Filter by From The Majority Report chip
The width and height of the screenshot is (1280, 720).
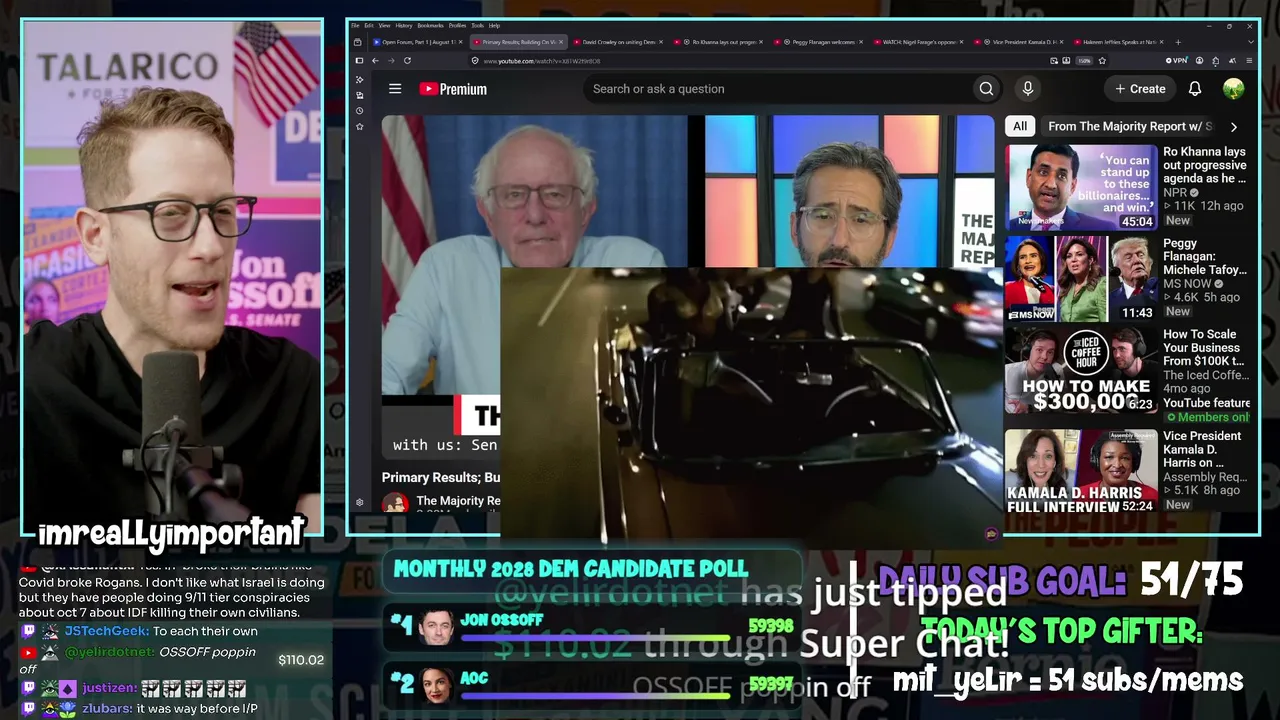[1129, 127]
